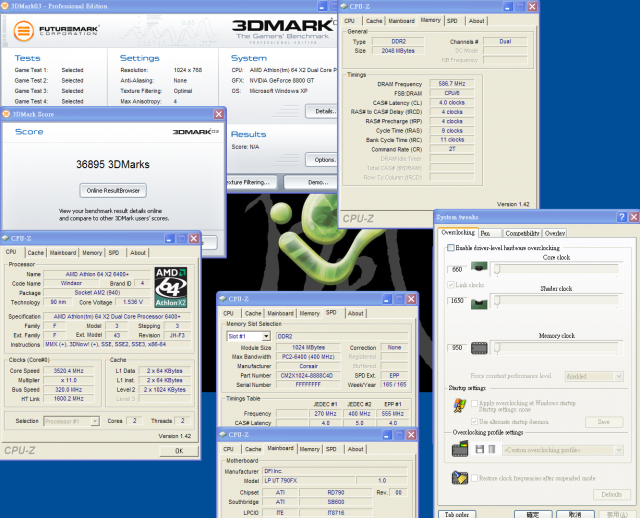Click the Tab order button

point(457,514)
